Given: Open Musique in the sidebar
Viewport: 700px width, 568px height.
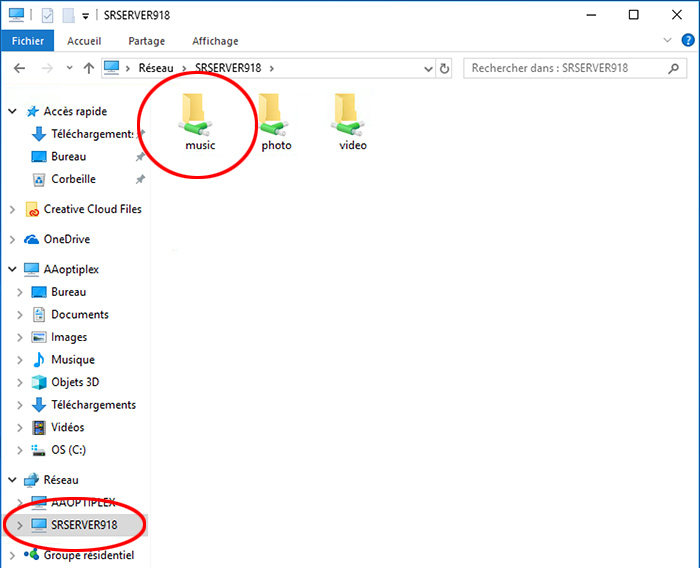Looking at the screenshot, I should click(x=73, y=359).
